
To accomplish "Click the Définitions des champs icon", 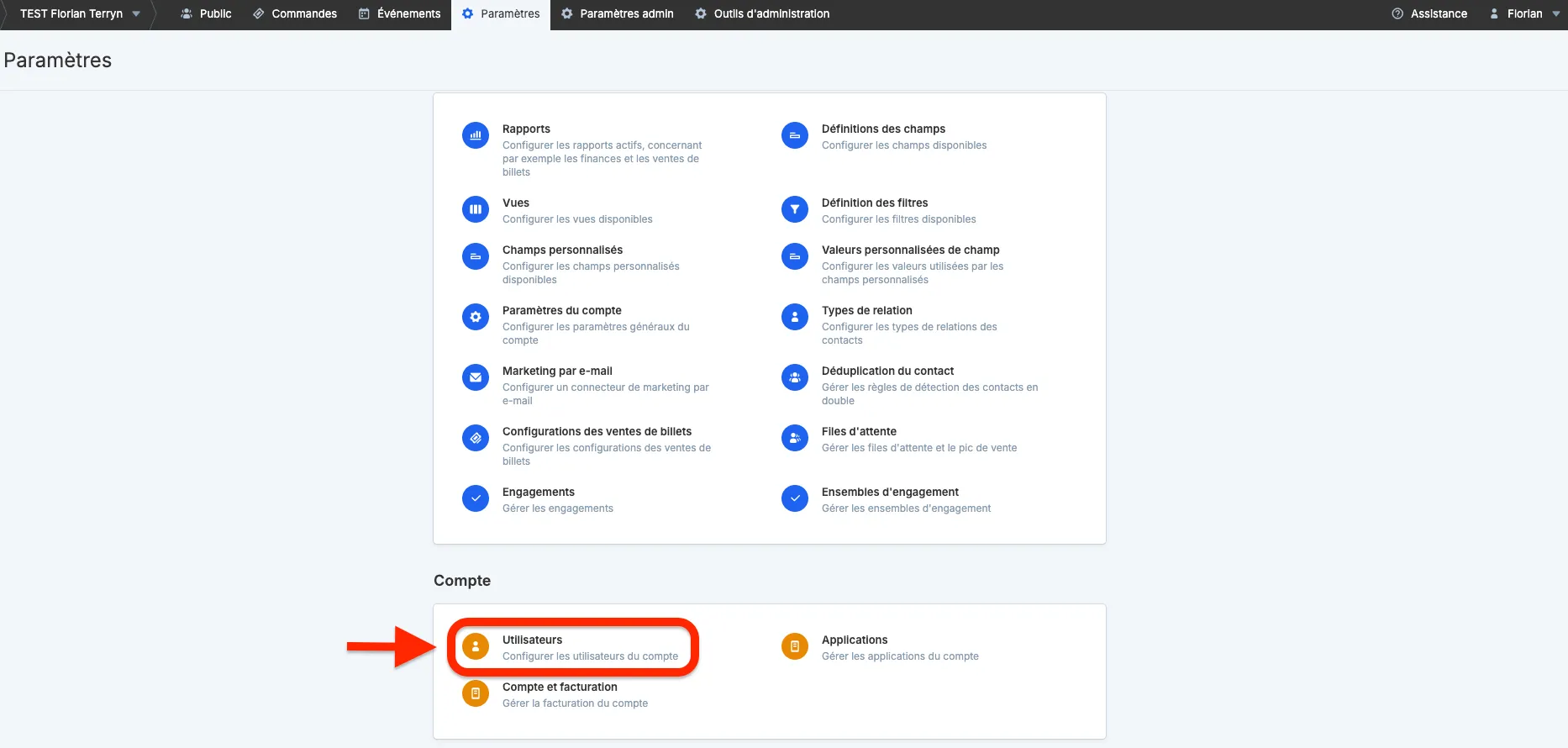I will 795,135.
